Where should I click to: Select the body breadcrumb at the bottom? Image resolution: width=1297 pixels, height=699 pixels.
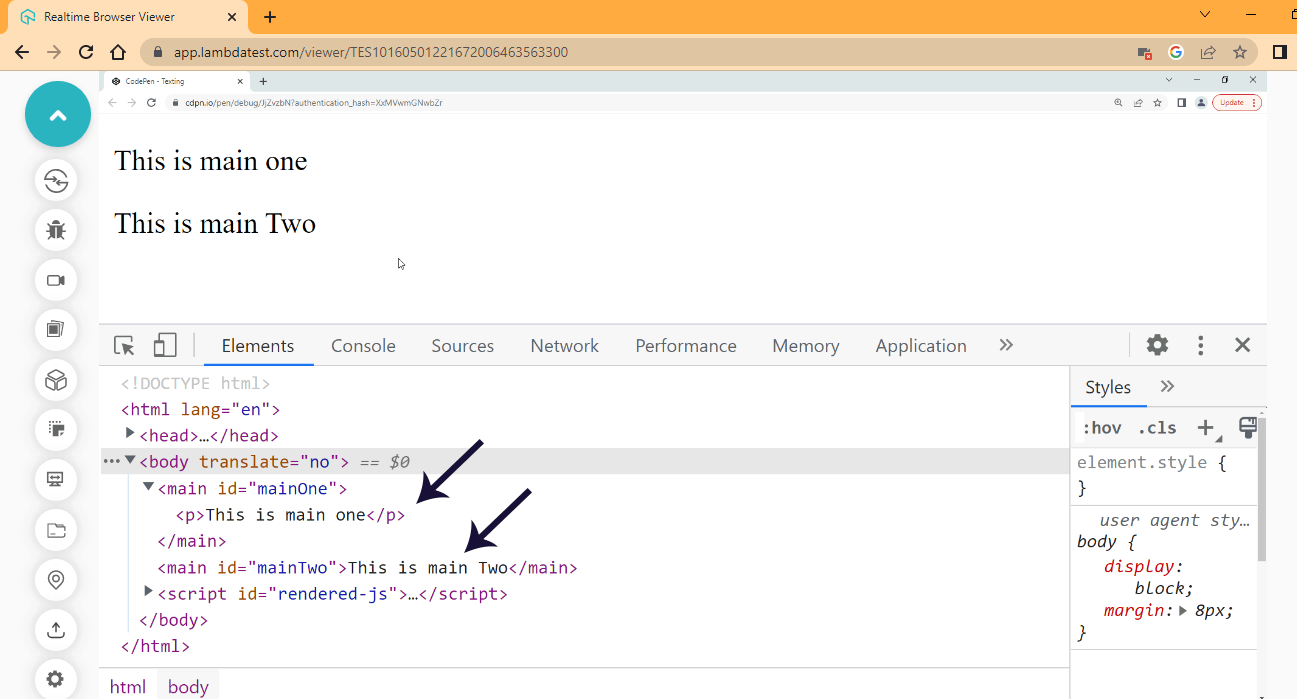click(x=187, y=686)
